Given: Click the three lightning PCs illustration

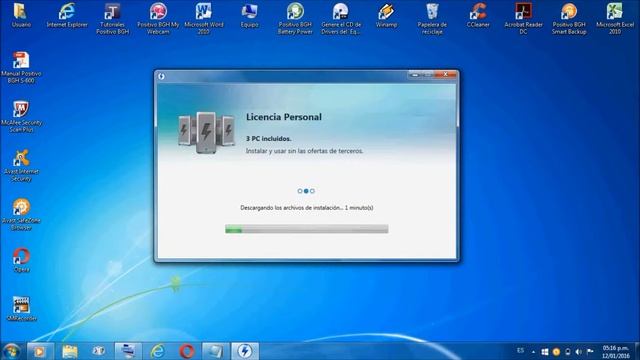Looking at the screenshot, I should click(207, 133).
